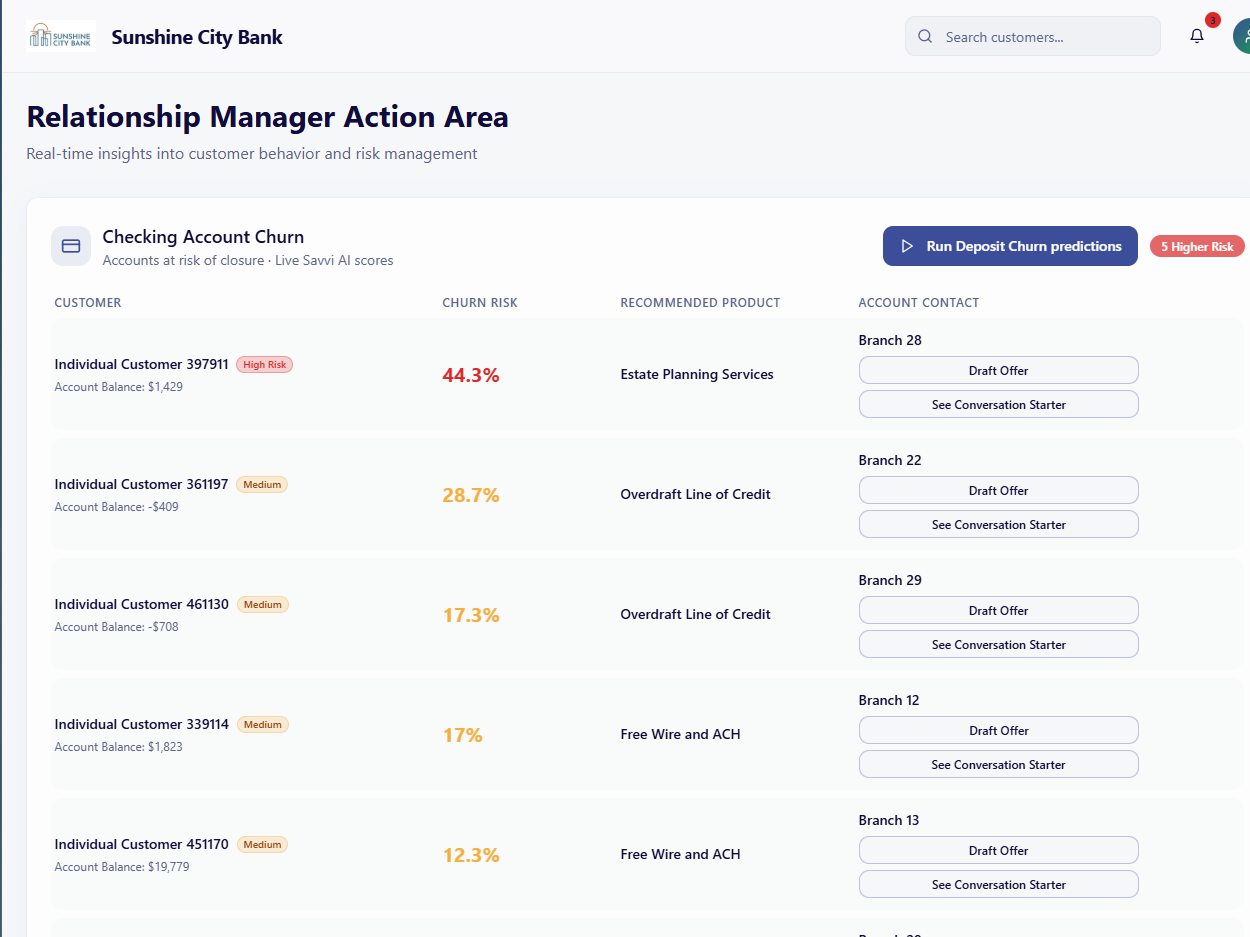This screenshot has width=1250, height=937.
Task: Click Account Balance: -$708
Action: 116,627
